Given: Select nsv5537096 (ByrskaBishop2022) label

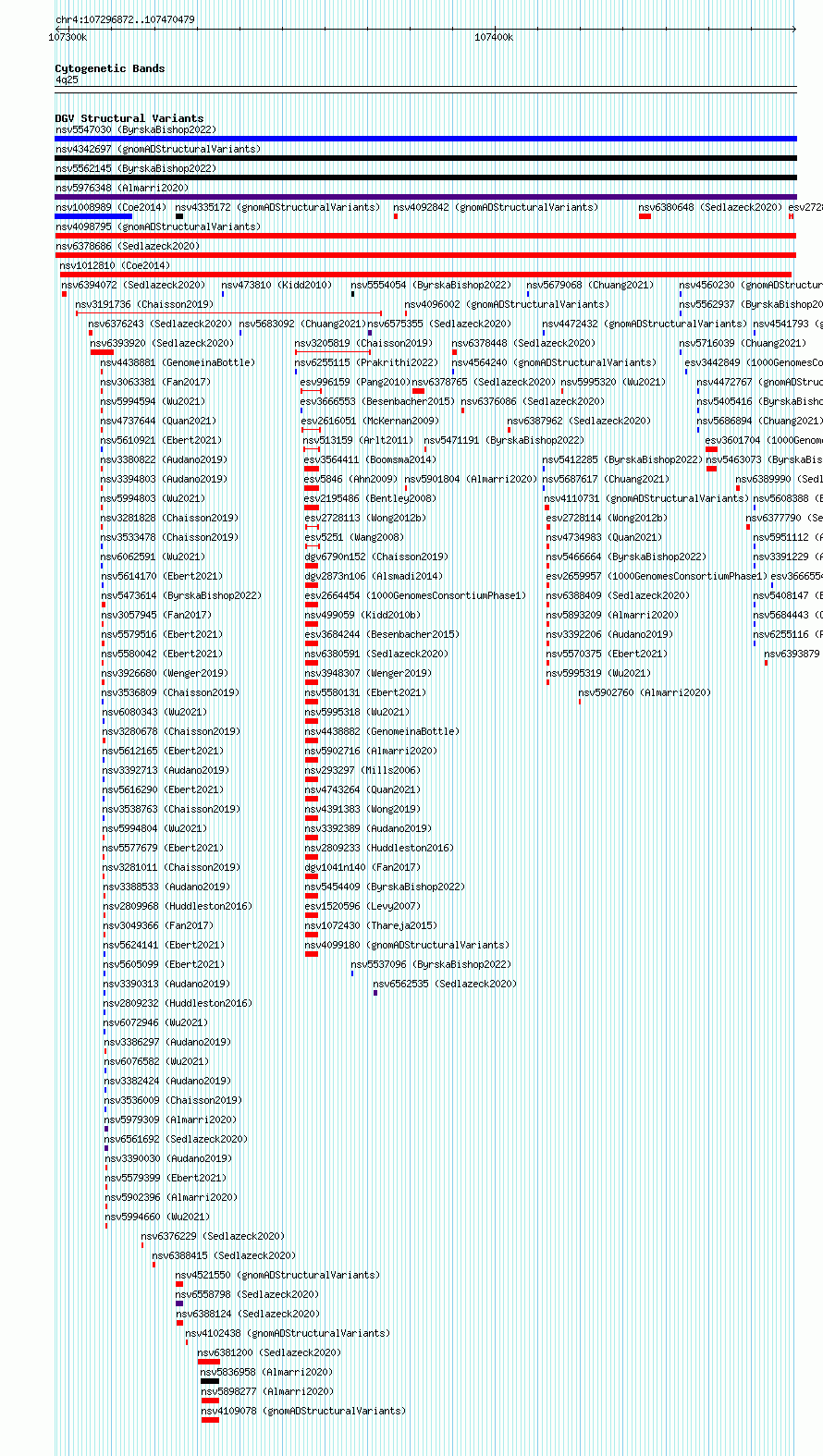Looking at the screenshot, I should click(431, 965).
